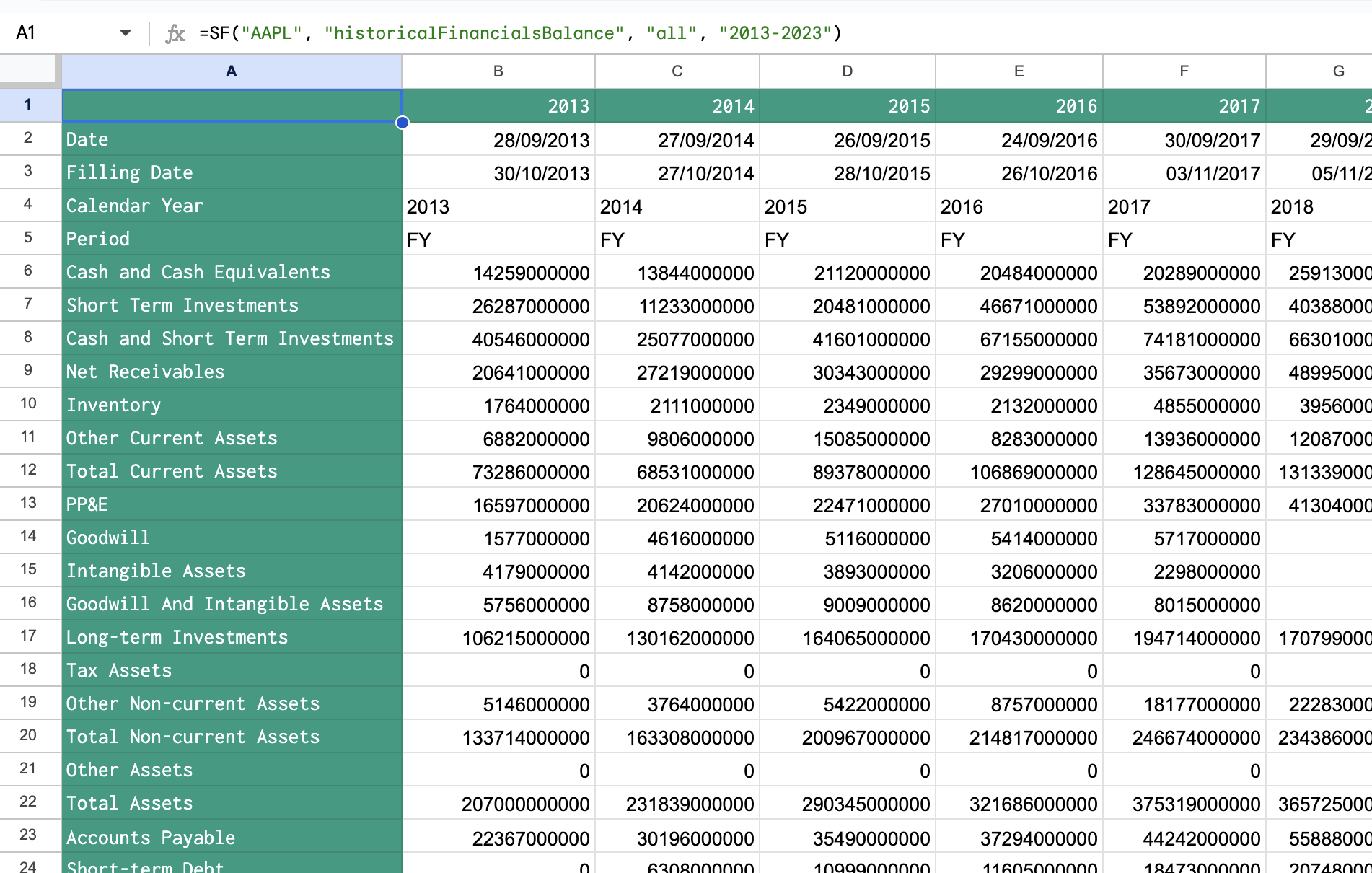Open the Name Box dropdown
The image size is (1372, 873).
click(125, 32)
